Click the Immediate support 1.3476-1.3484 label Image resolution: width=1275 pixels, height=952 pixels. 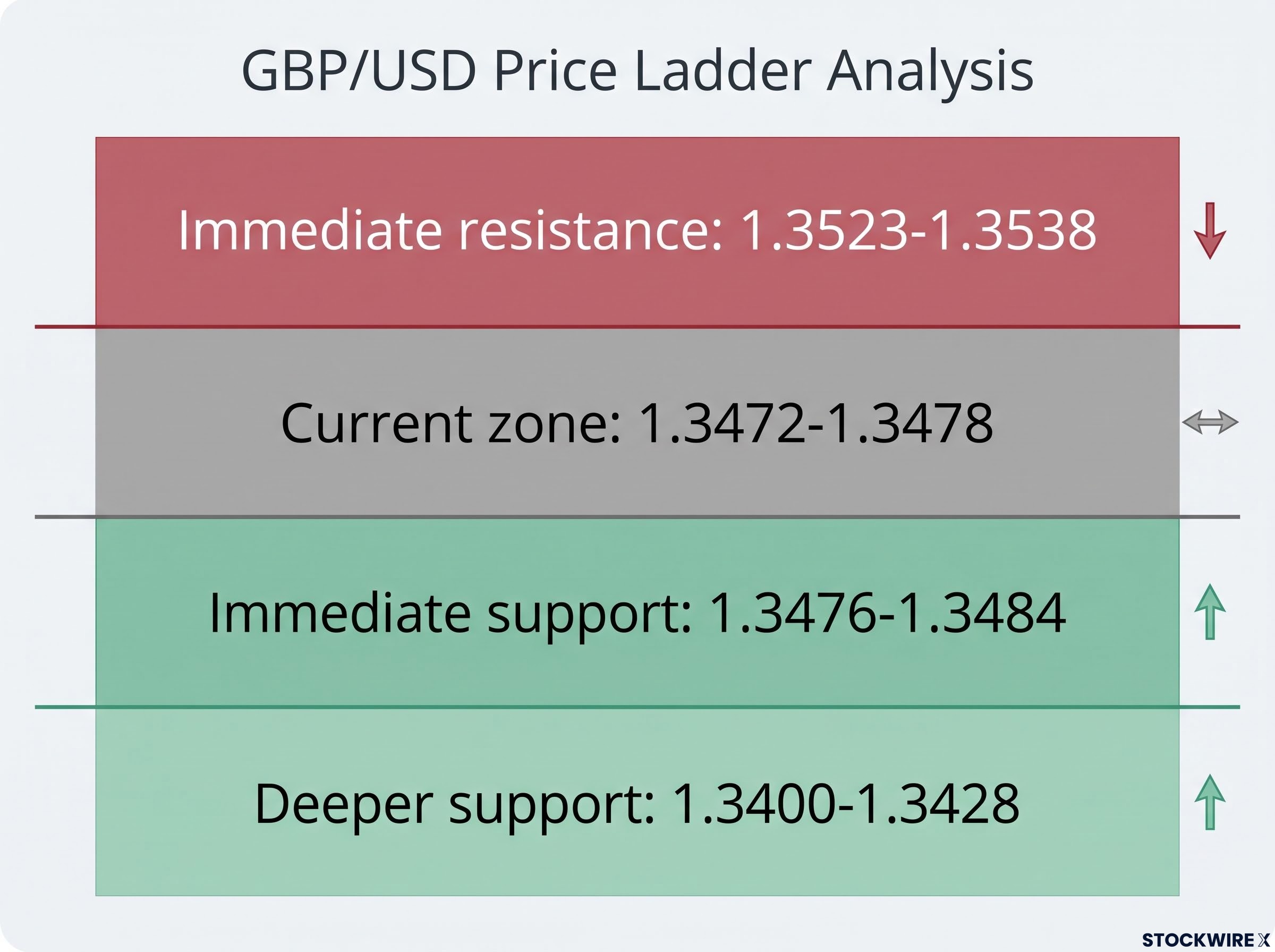pos(636,614)
